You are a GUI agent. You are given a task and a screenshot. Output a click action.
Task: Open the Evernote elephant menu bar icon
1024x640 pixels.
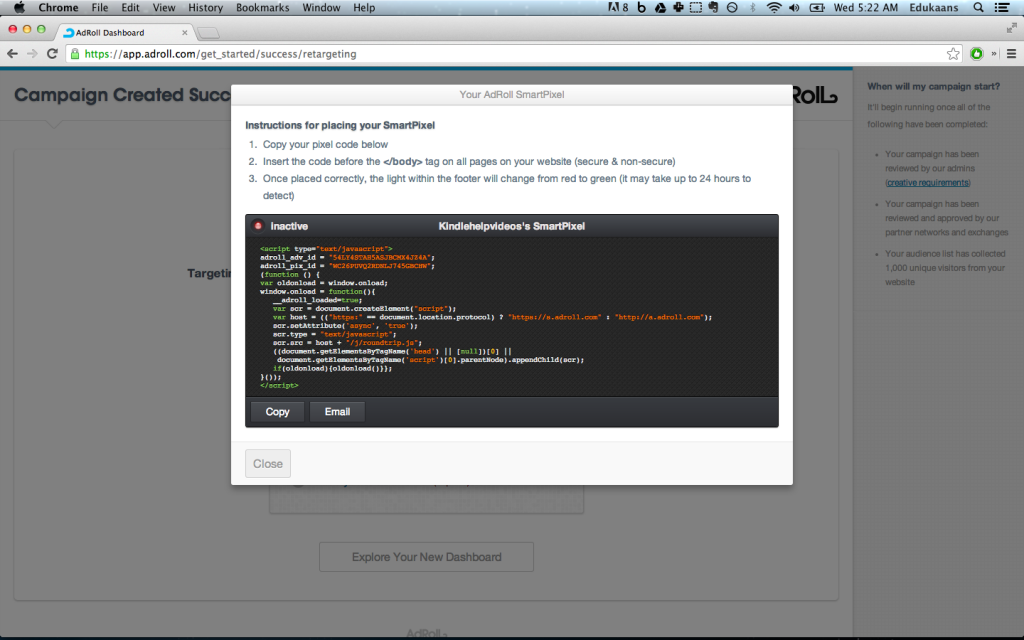pos(714,8)
